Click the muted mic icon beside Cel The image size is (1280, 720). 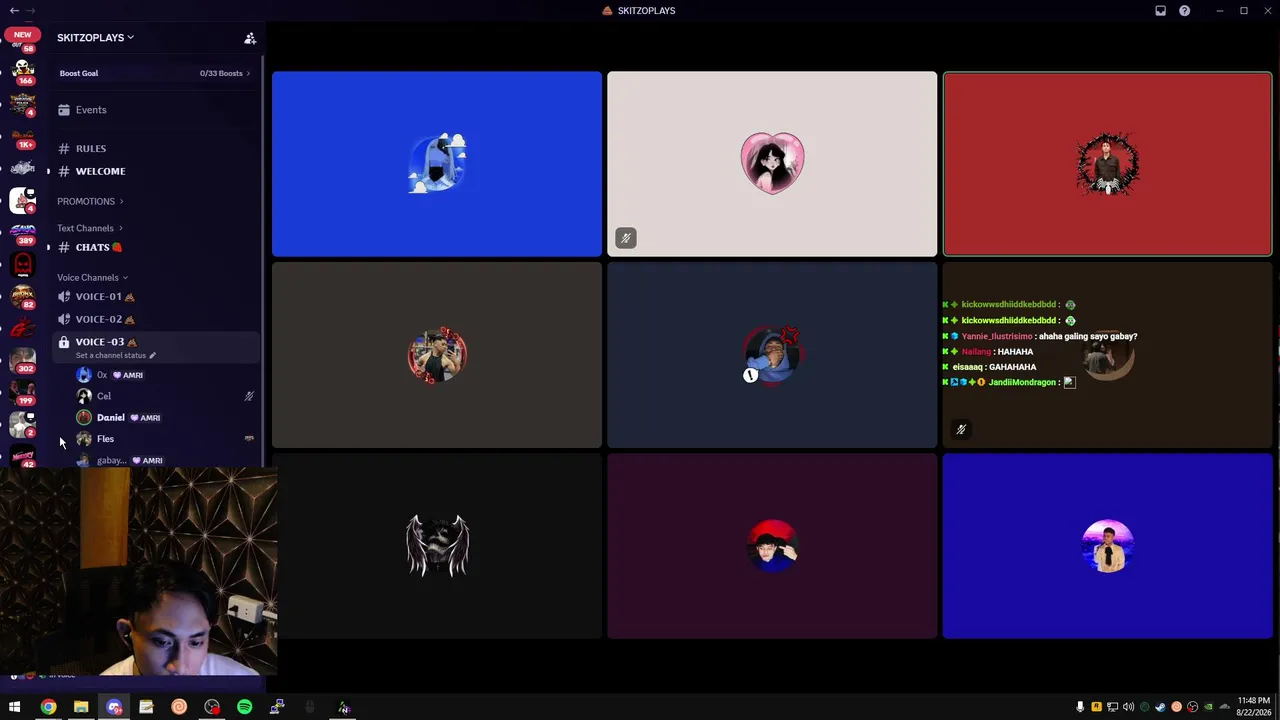coord(249,396)
